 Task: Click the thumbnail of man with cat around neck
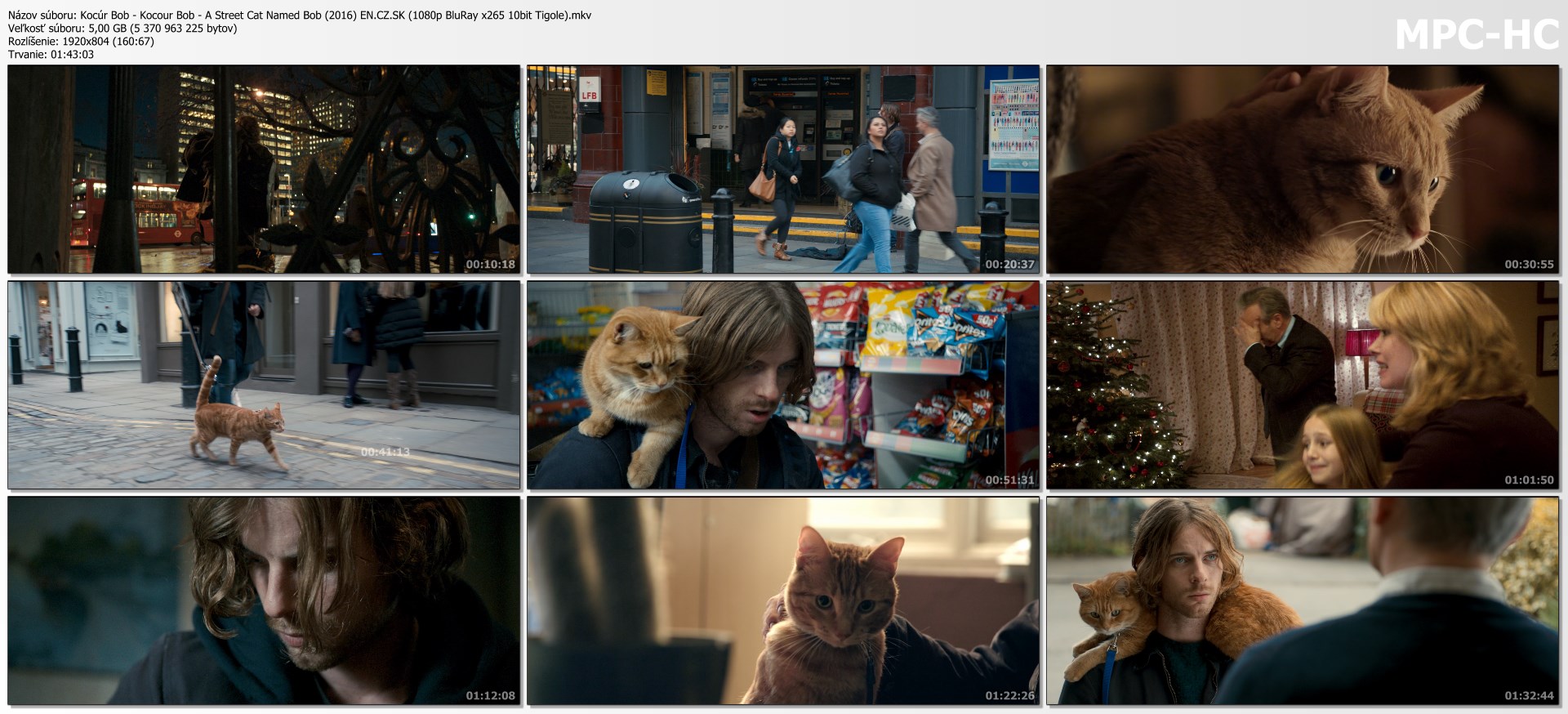tap(1302, 600)
